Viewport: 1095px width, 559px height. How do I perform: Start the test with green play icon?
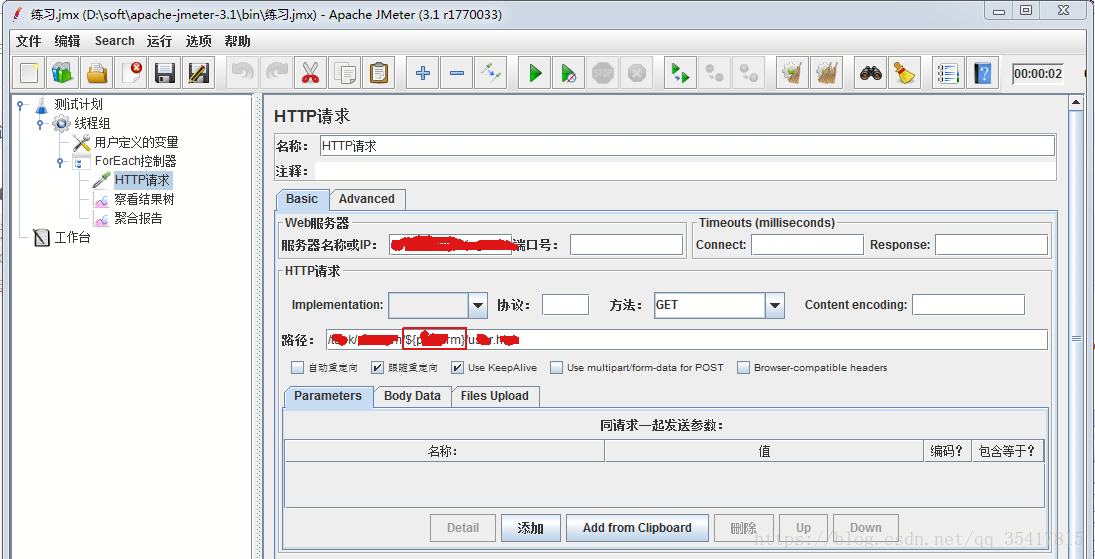point(535,73)
